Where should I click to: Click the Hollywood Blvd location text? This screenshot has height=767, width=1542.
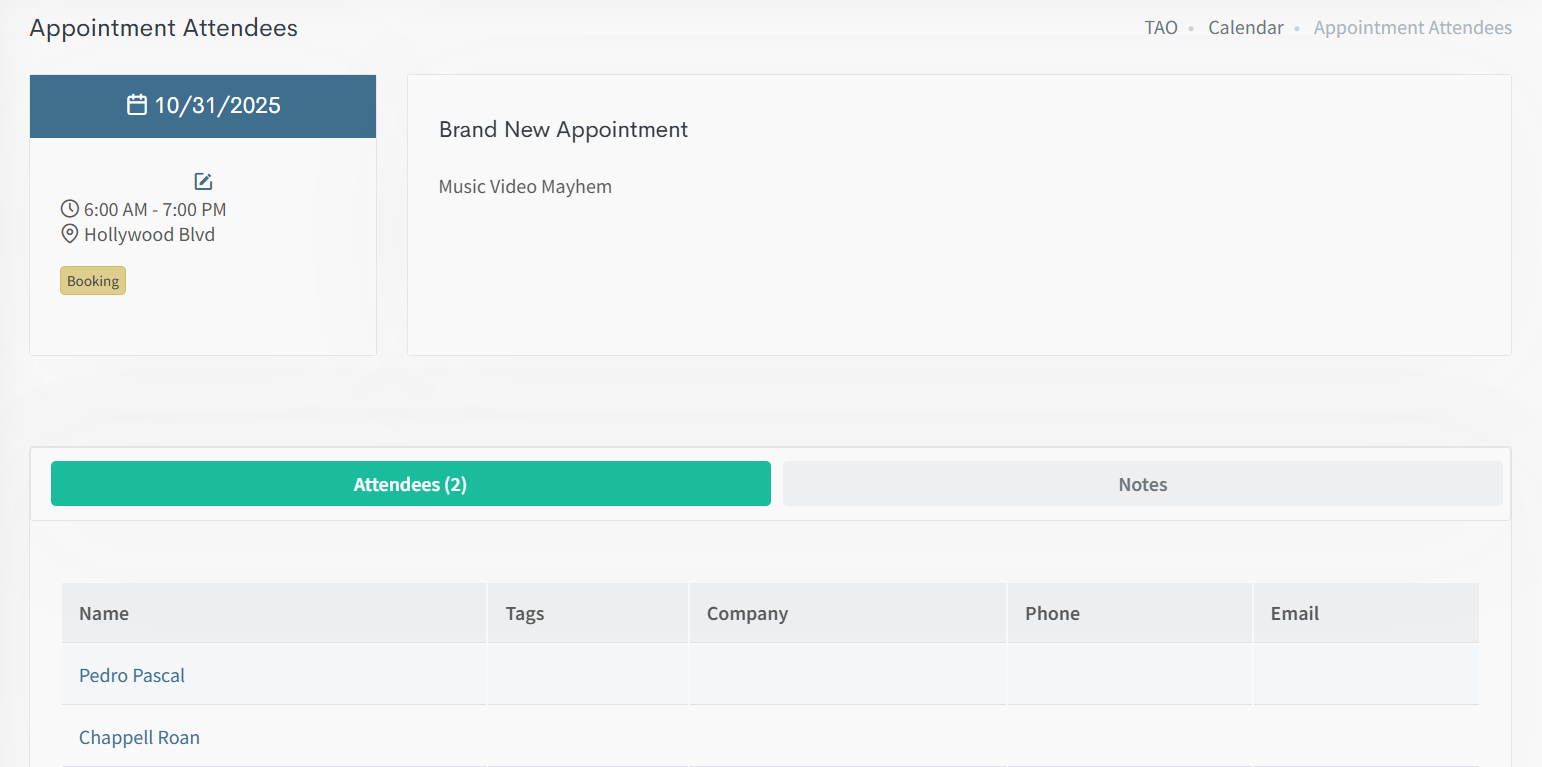pyautogui.click(x=149, y=234)
